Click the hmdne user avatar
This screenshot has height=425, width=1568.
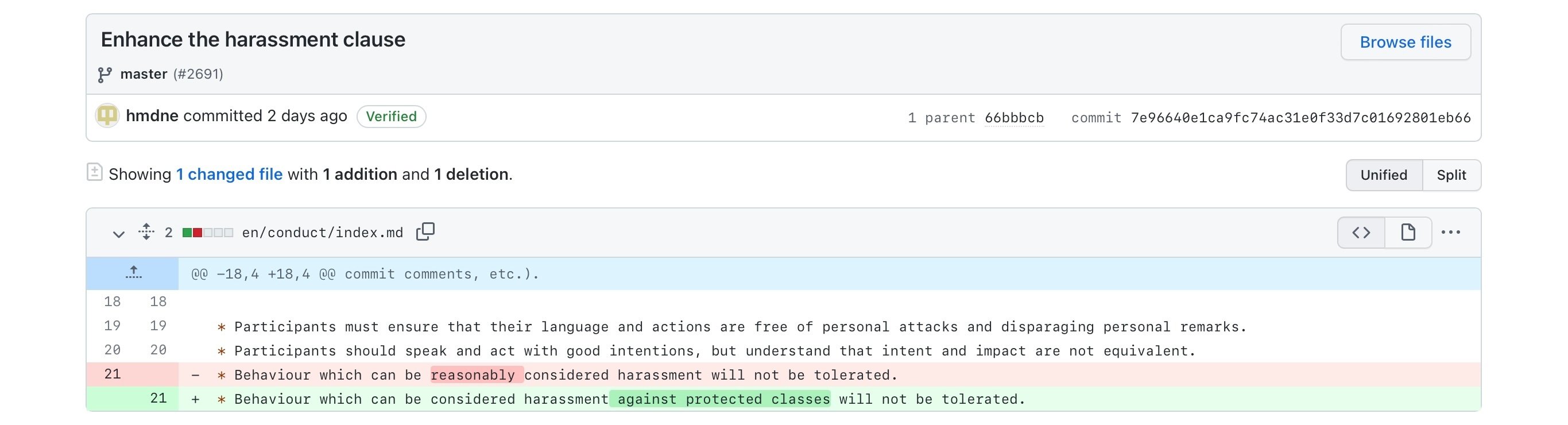[x=107, y=115]
